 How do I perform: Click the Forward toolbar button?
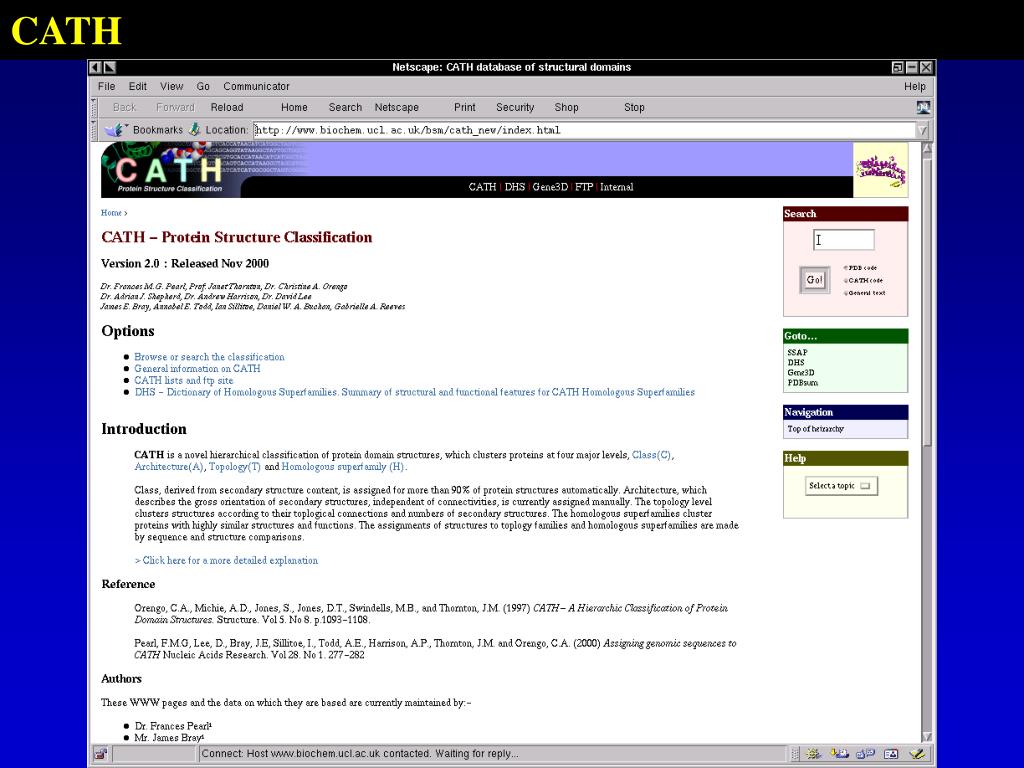coord(175,107)
